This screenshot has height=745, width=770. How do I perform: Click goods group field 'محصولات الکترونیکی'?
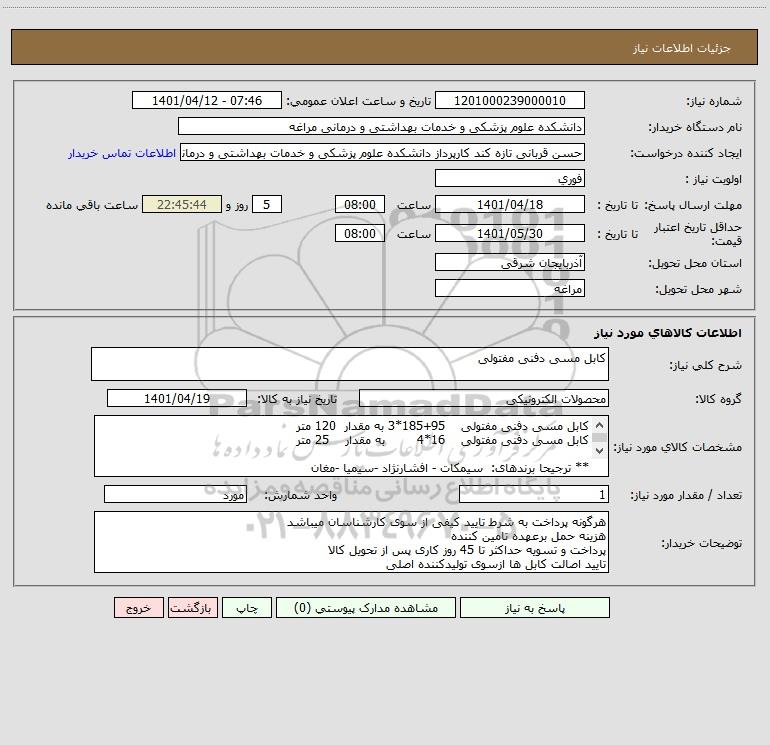(x=484, y=398)
